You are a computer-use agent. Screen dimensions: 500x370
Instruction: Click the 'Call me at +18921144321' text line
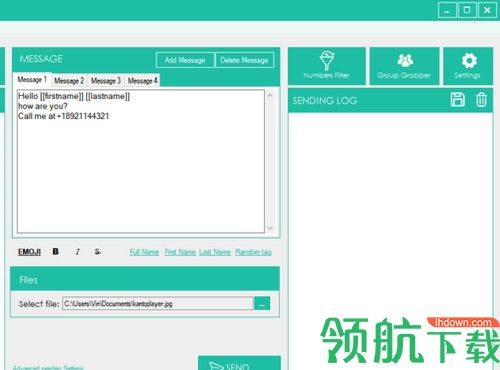tap(63, 116)
